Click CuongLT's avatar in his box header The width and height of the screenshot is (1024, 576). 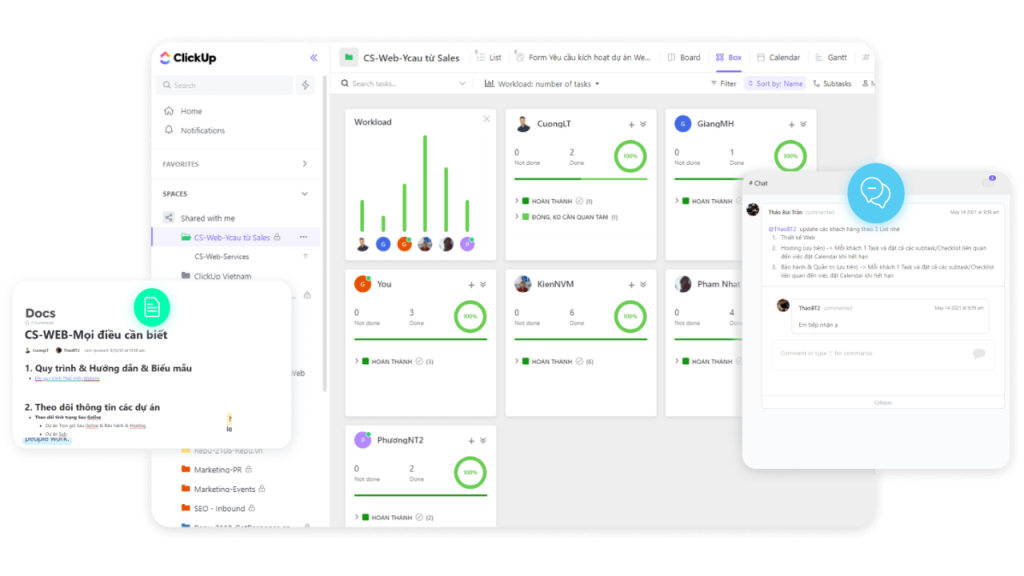tap(523, 123)
